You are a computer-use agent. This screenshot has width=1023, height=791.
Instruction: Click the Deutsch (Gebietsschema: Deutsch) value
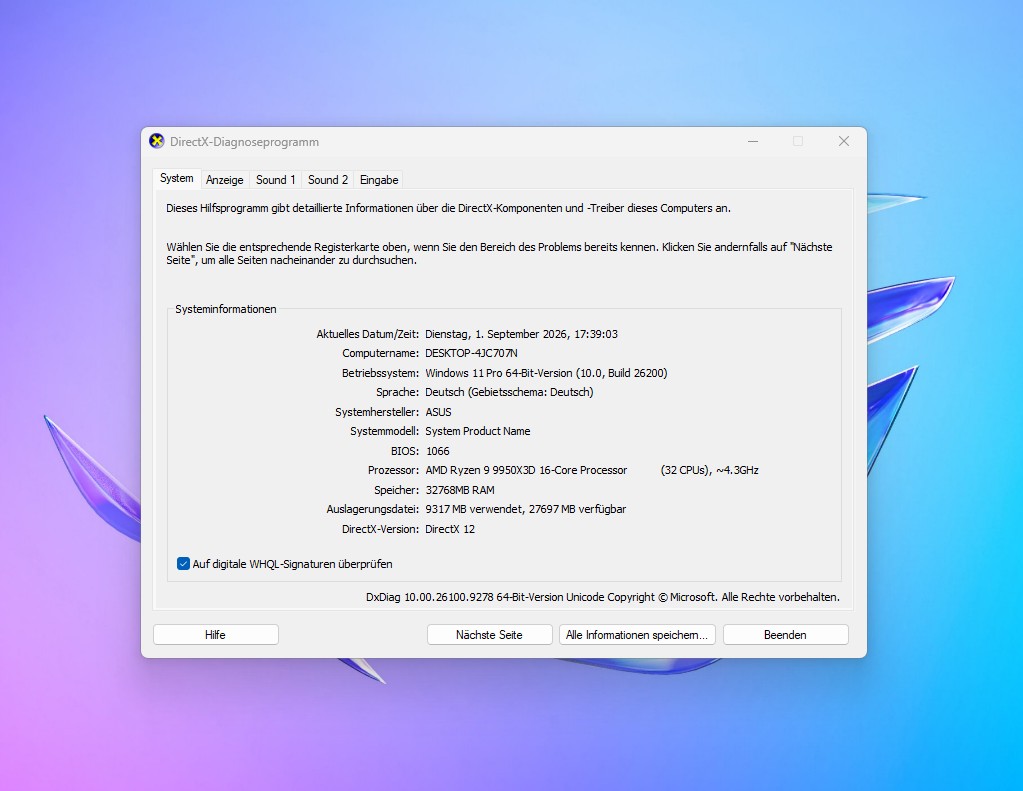pos(509,392)
